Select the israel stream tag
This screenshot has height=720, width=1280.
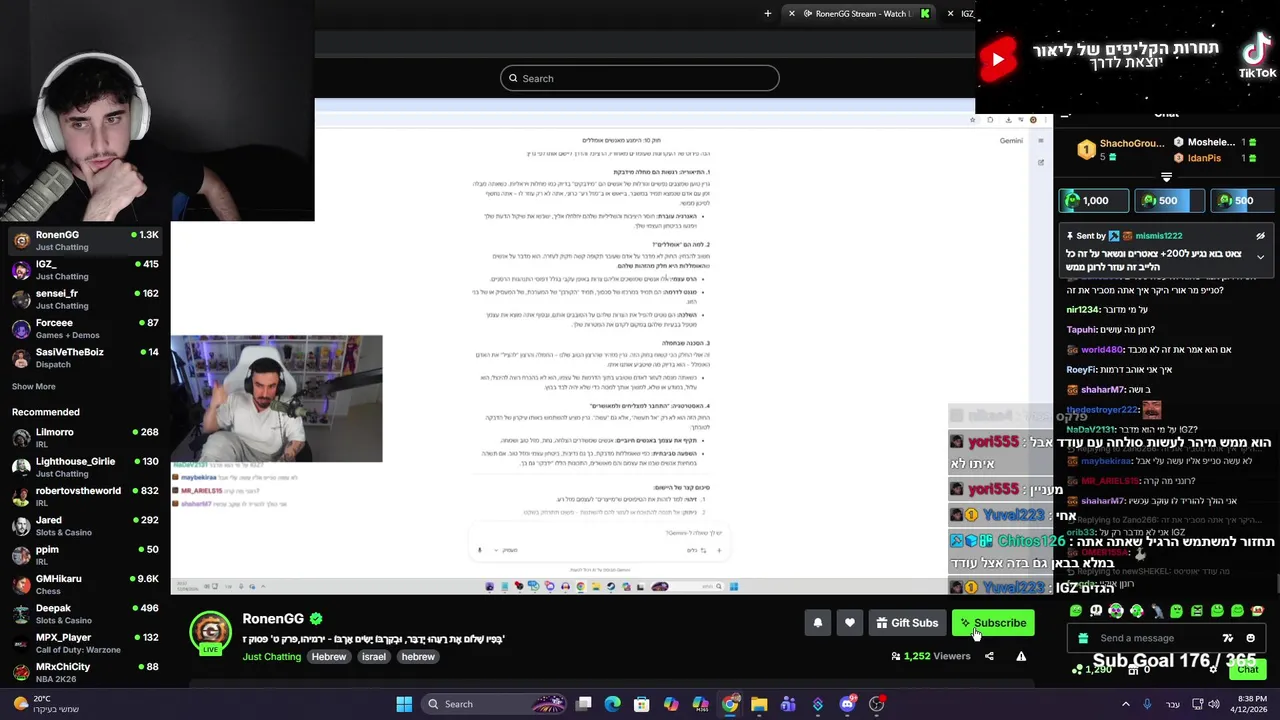(x=374, y=657)
